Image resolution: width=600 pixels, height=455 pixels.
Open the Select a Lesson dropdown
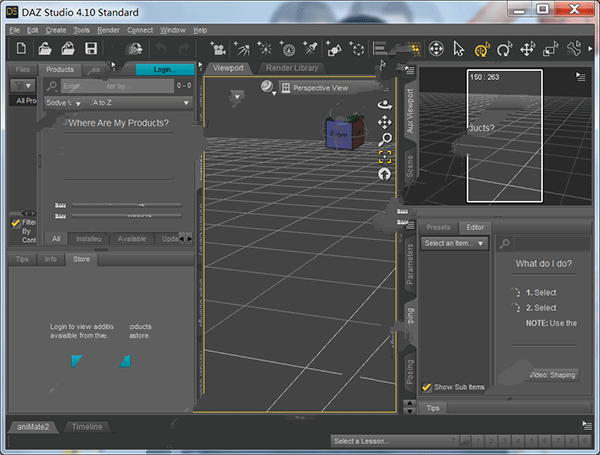click(x=395, y=441)
